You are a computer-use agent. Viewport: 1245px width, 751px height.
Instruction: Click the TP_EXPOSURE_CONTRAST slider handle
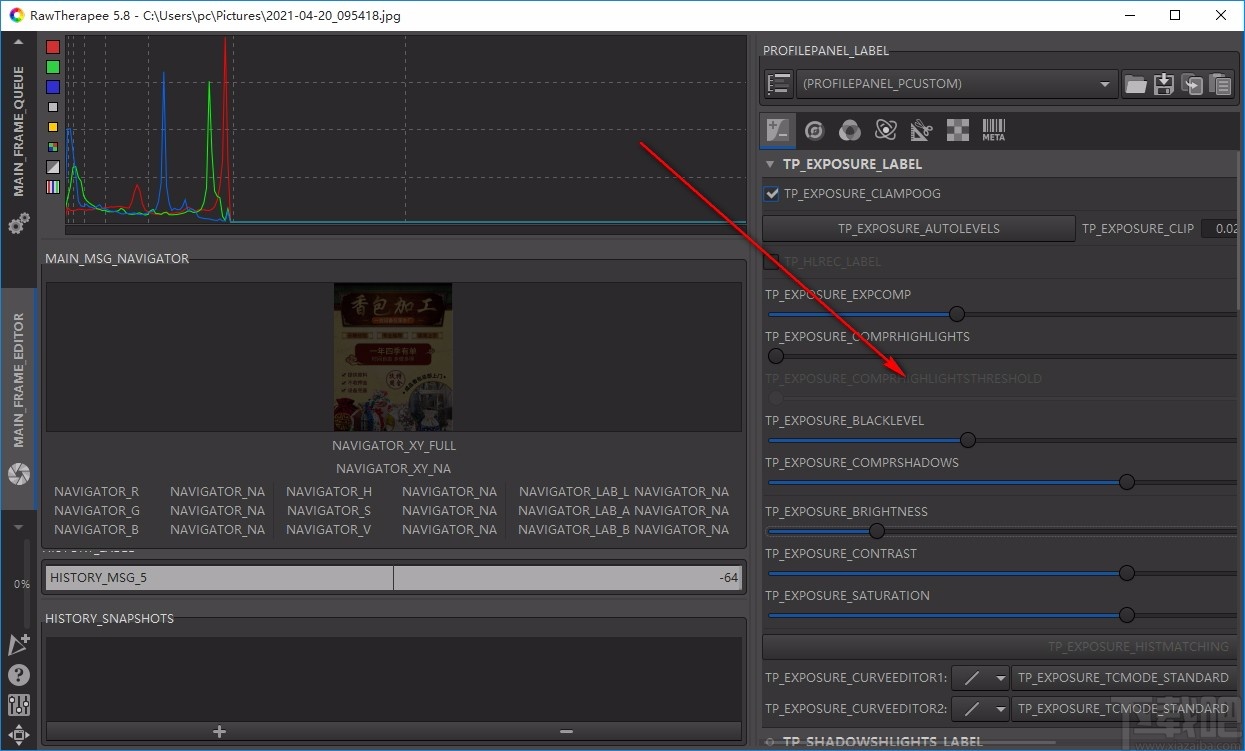coord(1127,573)
